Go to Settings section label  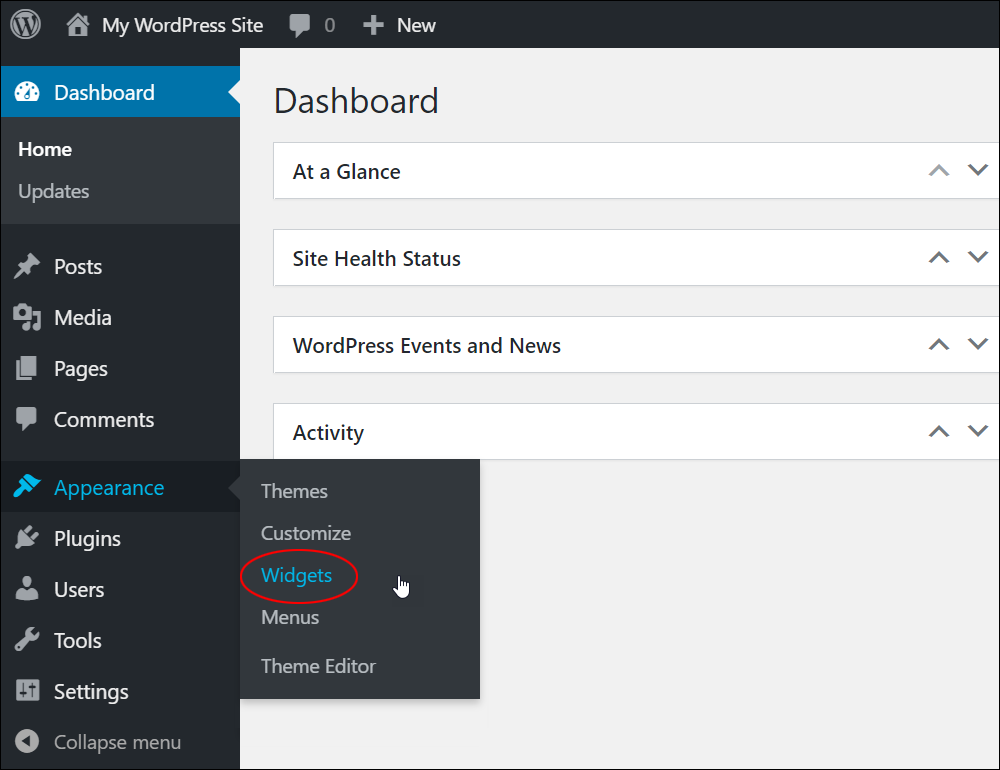pyautogui.click(x=91, y=692)
